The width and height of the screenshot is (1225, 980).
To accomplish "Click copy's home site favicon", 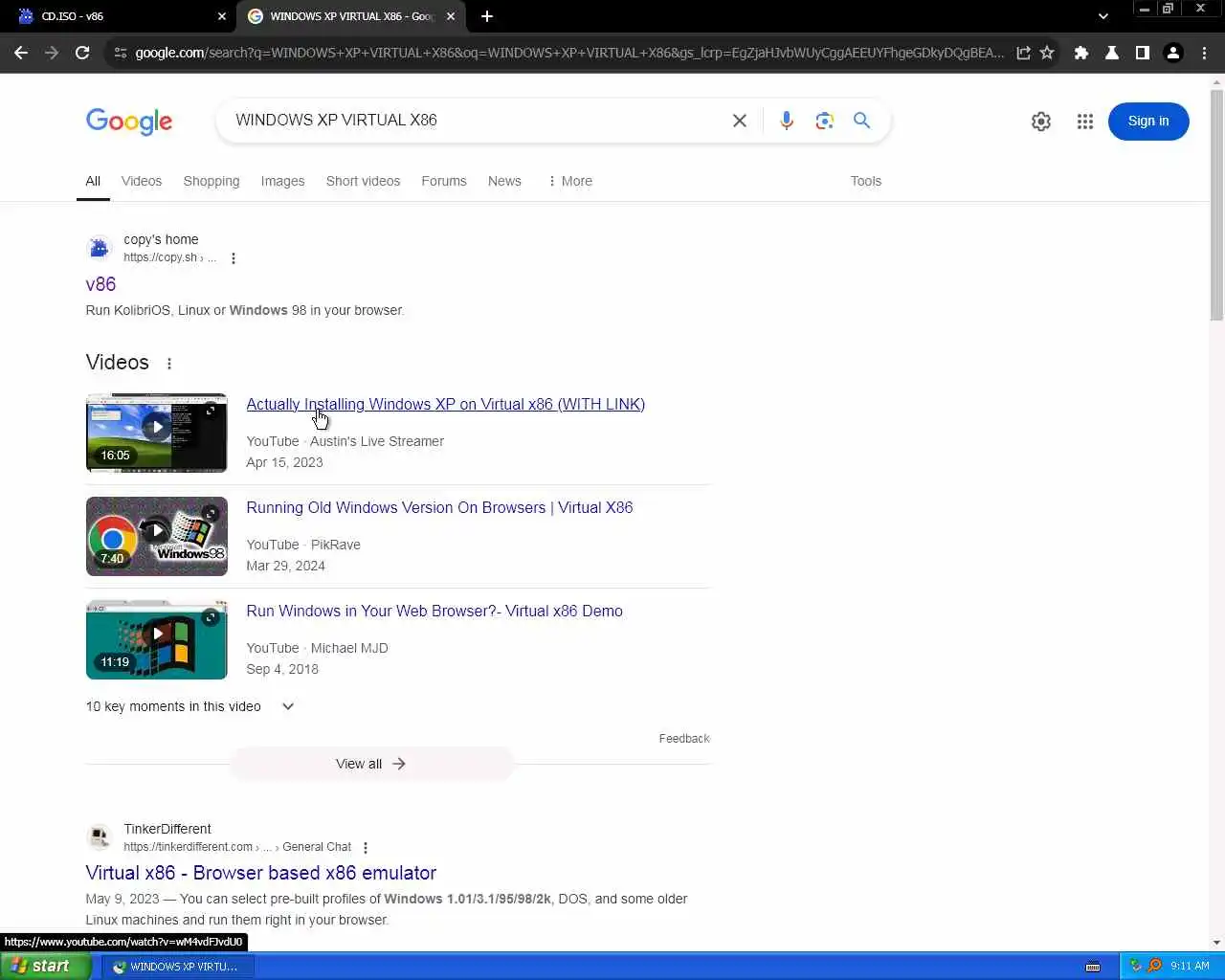I will point(99,248).
